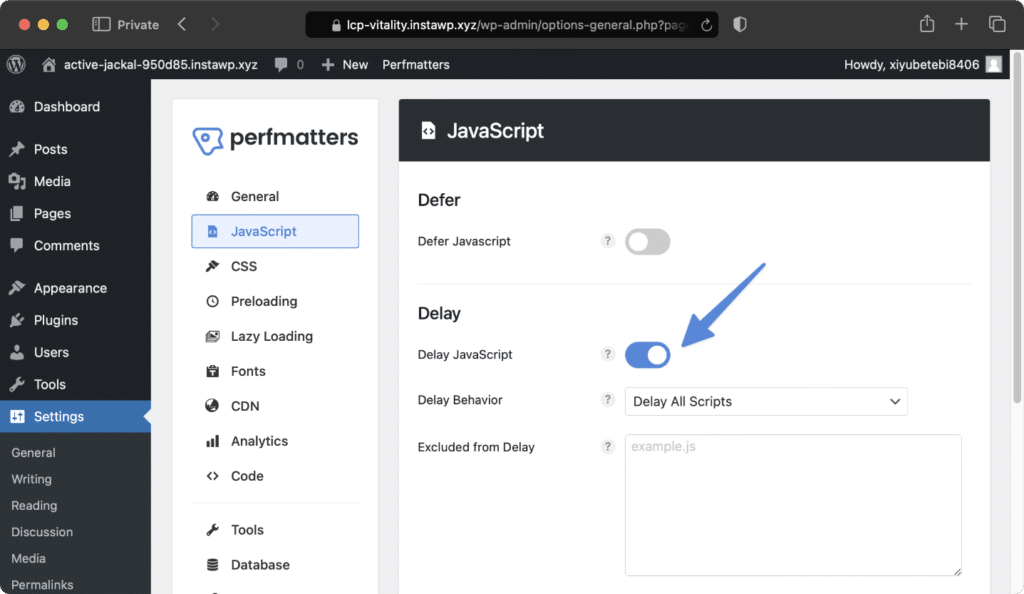Open the Safari share icon

[x=927, y=24]
